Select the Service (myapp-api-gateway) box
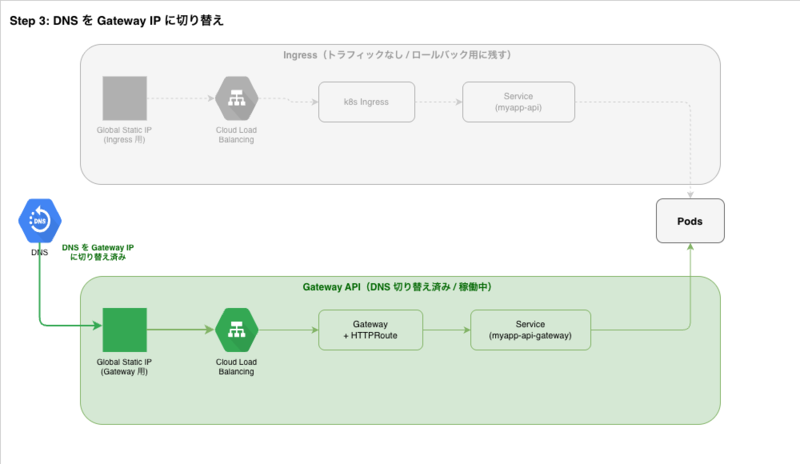The height and width of the screenshot is (464, 800). pyautogui.click(x=530, y=330)
